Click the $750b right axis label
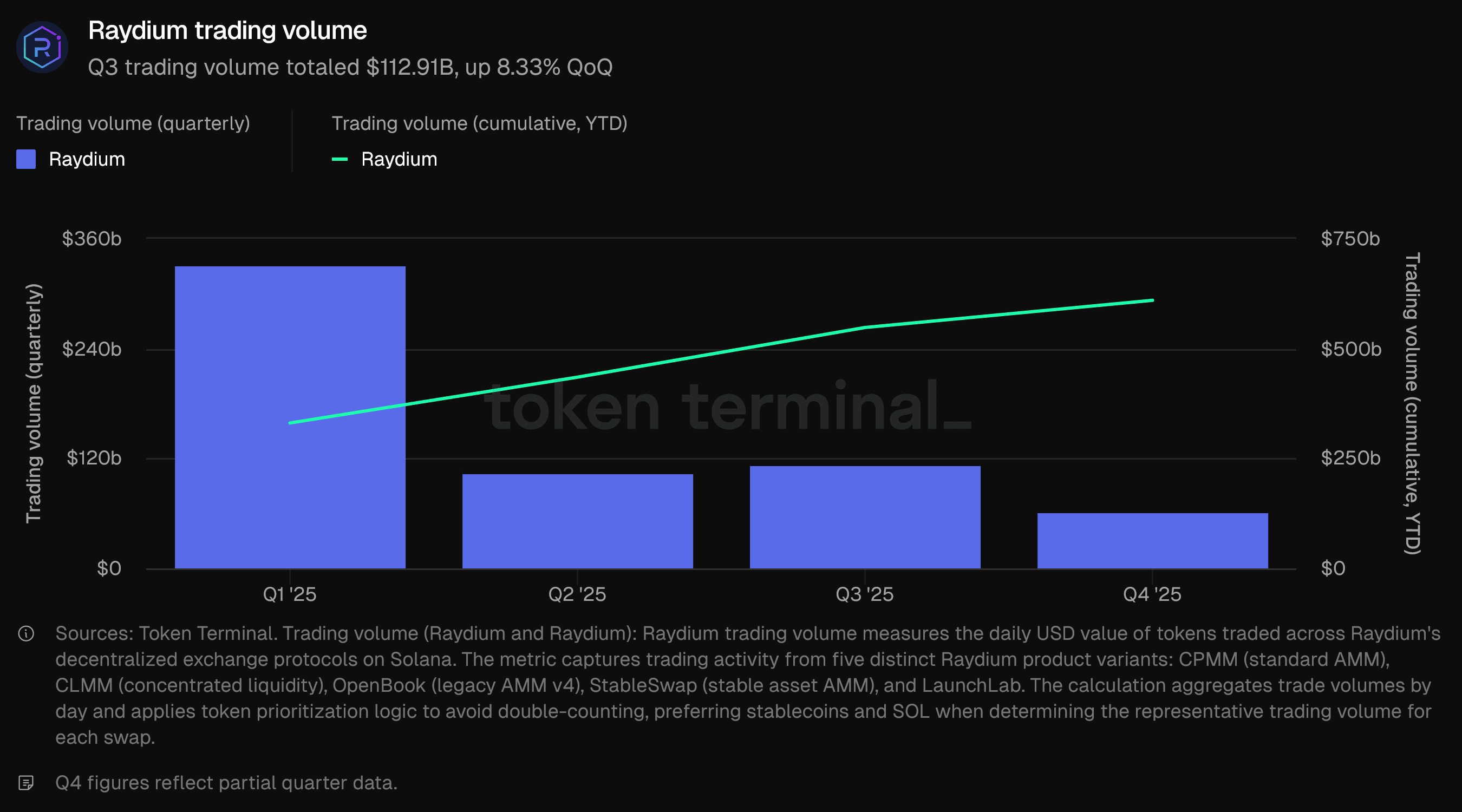1462x812 pixels. (1349, 238)
